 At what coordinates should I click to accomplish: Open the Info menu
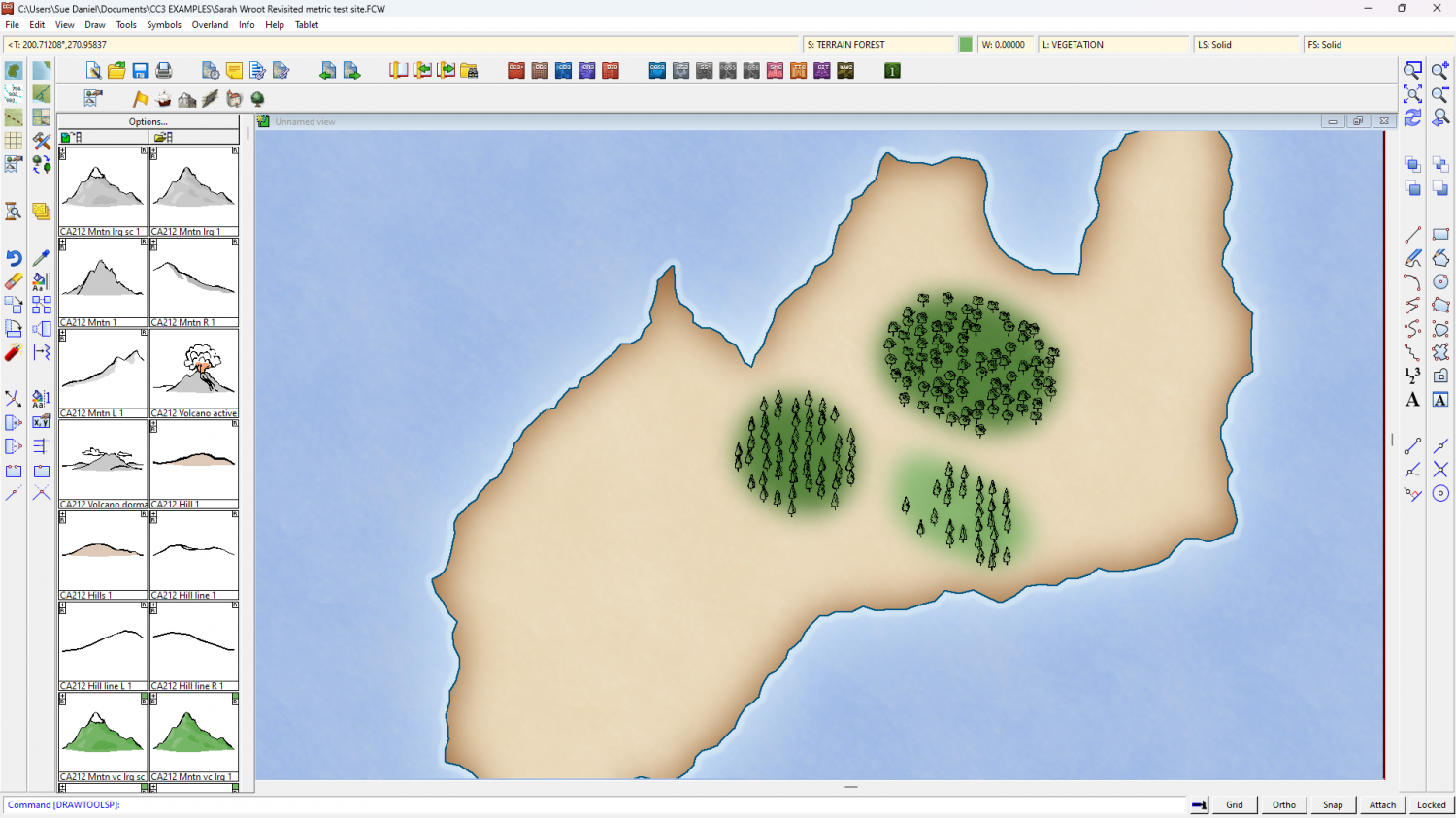[x=247, y=25]
